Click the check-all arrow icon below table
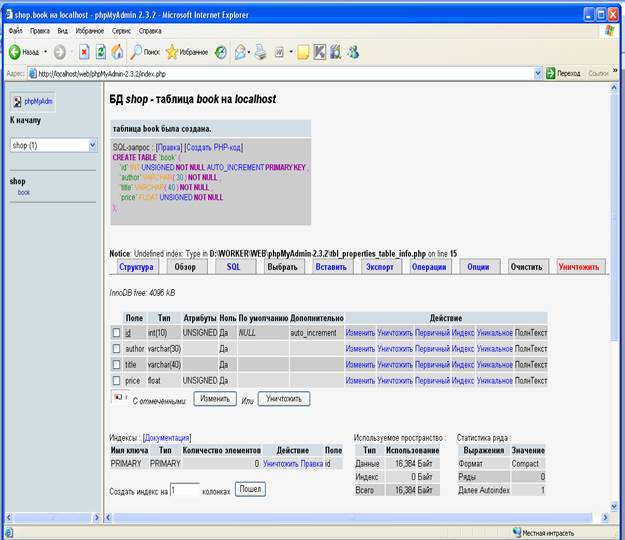The image size is (625, 540). (x=118, y=397)
